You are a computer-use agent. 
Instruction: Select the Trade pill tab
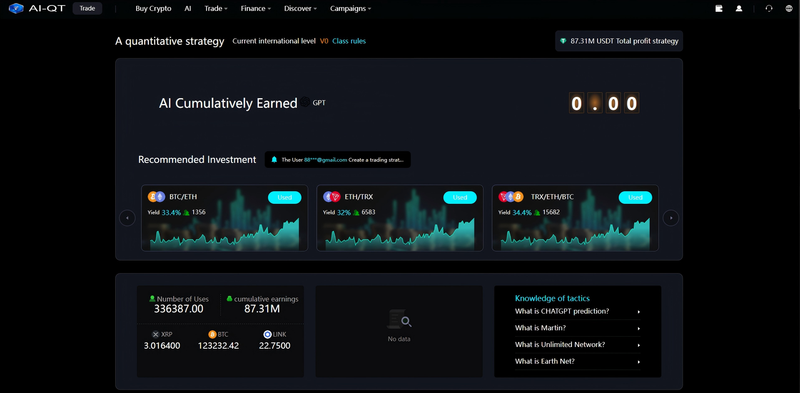pos(87,8)
